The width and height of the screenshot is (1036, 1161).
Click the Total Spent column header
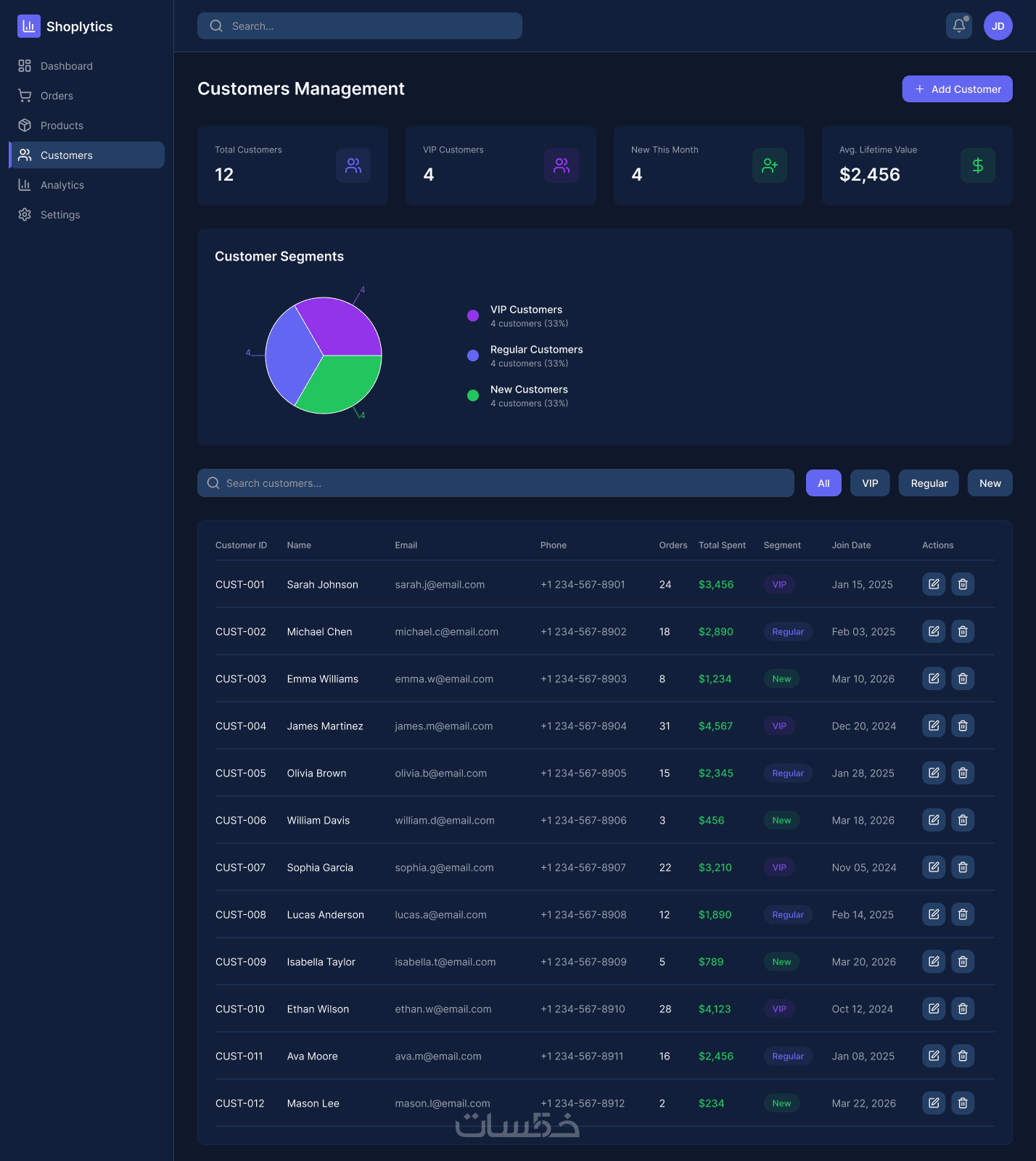click(x=722, y=546)
